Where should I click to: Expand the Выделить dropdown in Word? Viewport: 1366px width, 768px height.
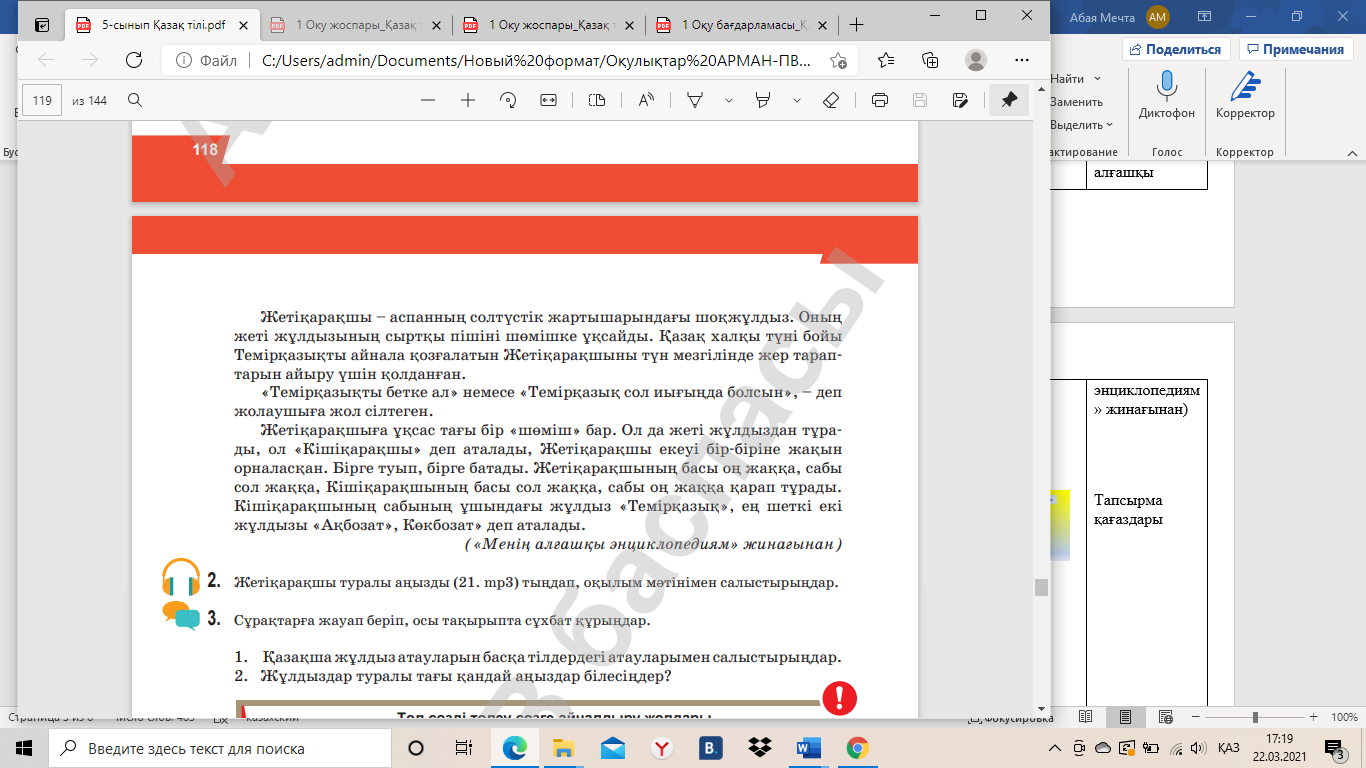coord(1109,125)
